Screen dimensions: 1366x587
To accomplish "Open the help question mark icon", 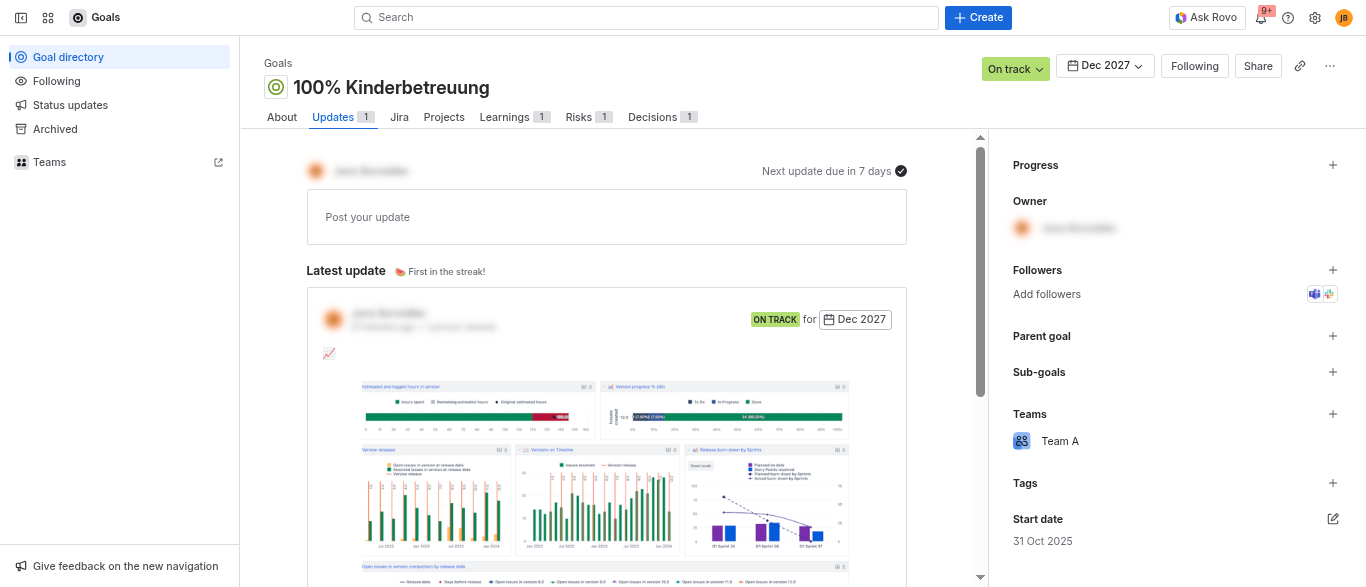I will pyautogui.click(x=1288, y=18).
